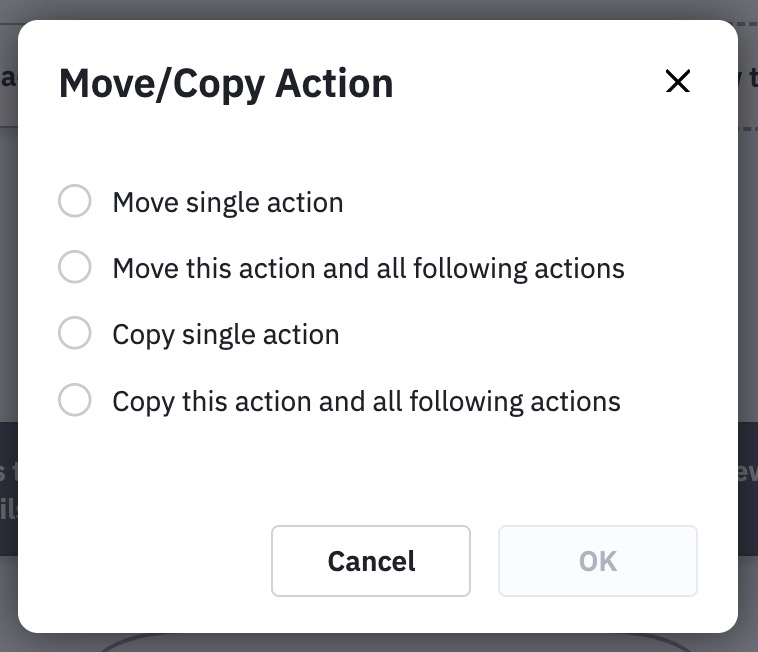Select the "Move single action" radio button

75,201
